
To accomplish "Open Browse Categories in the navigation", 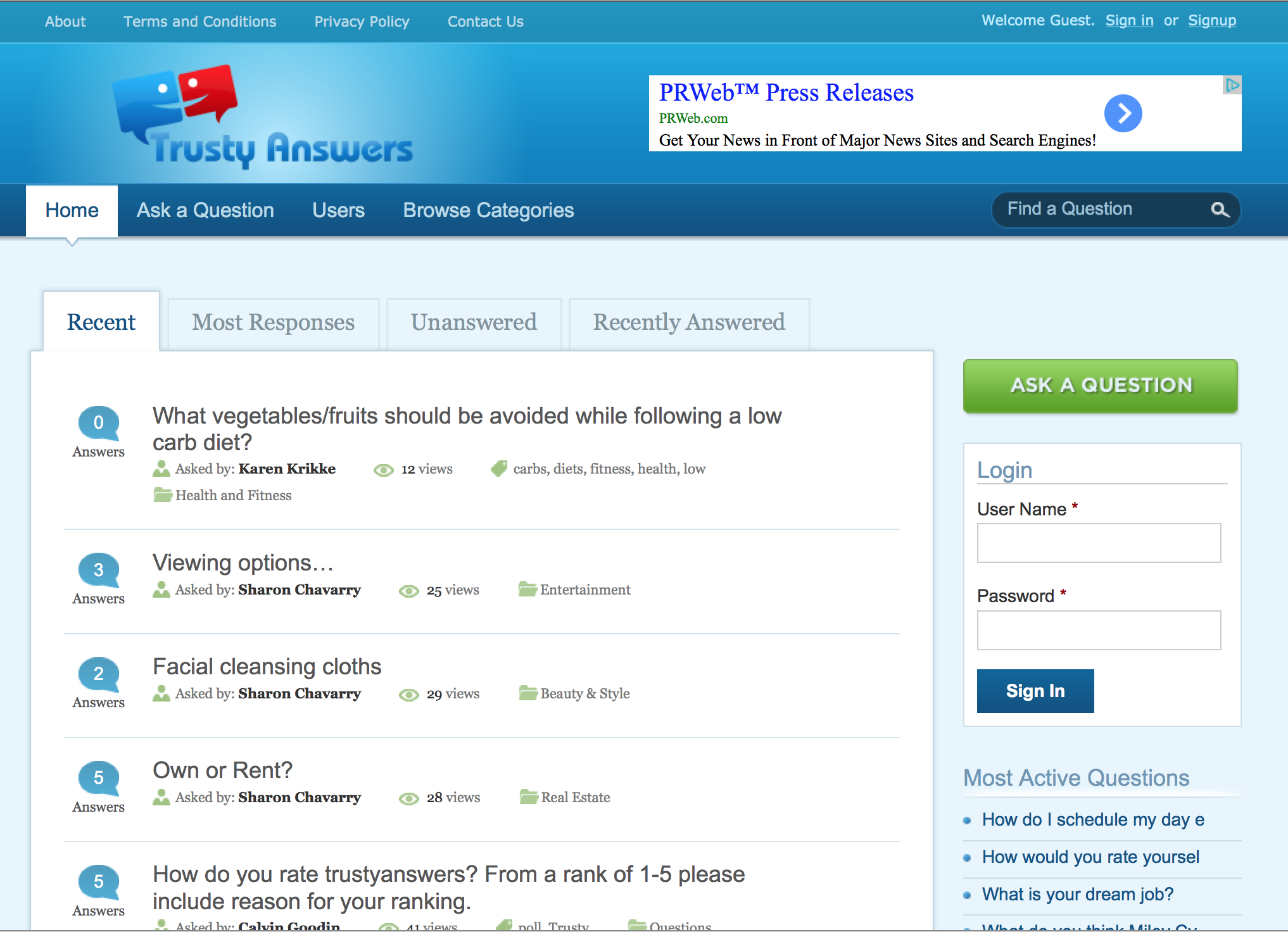I will pyautogui.click(x=488, y=210).
